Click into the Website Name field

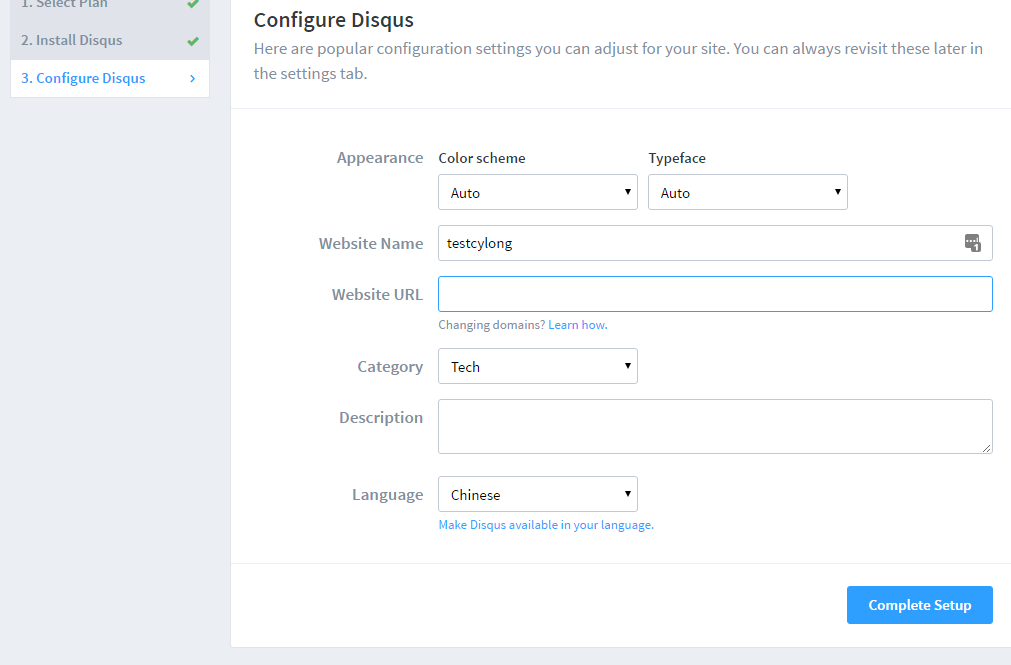715,243
